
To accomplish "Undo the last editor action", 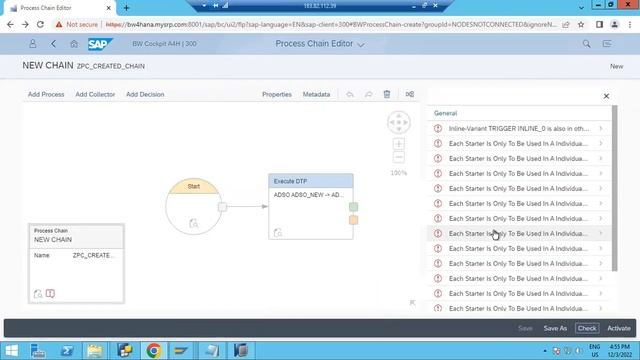I will click(350, 94).
